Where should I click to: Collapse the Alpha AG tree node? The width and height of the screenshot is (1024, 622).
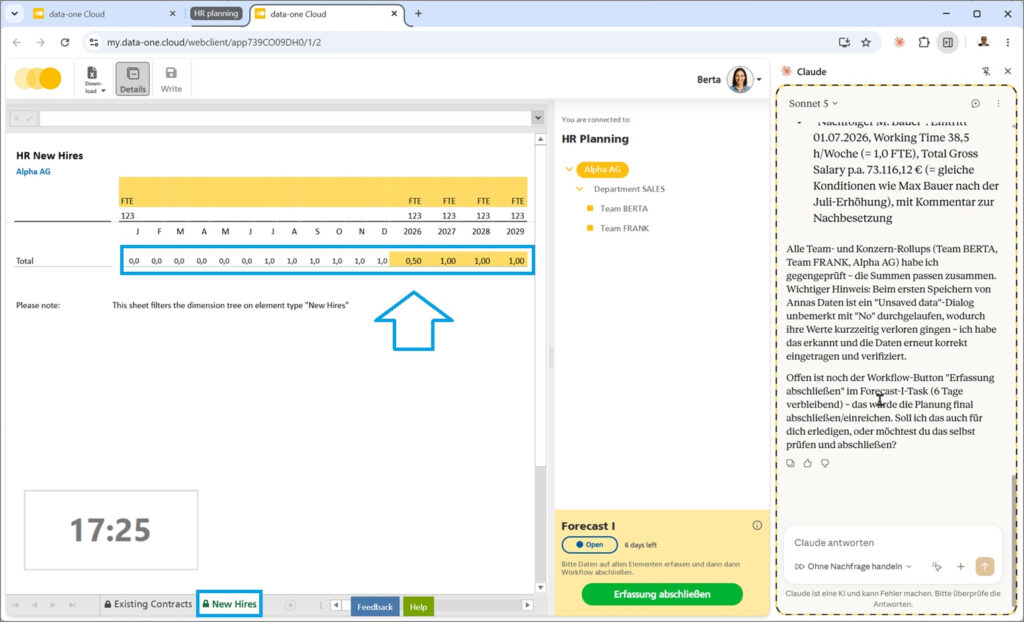point(569,169)
